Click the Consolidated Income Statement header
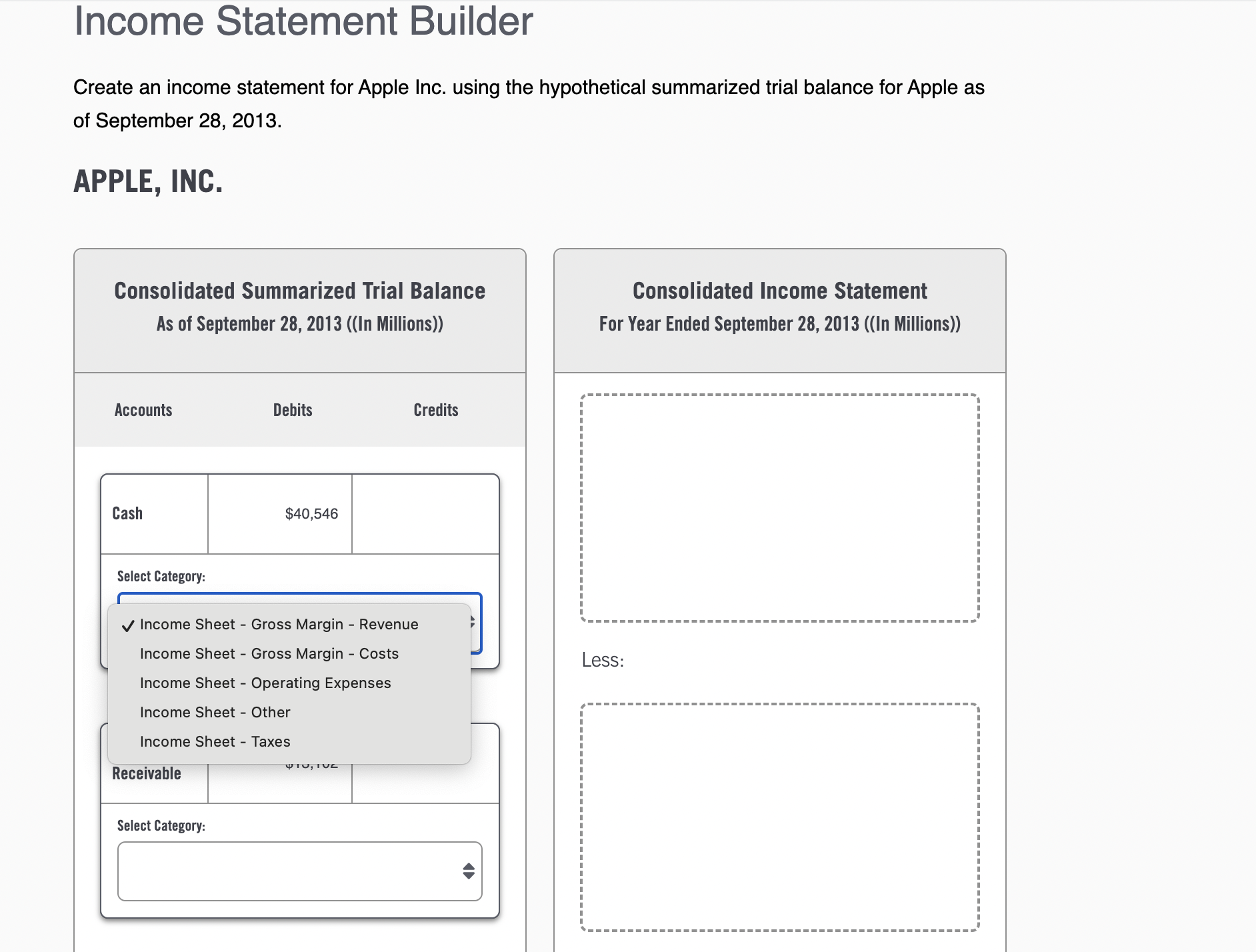 pos(779,291)
